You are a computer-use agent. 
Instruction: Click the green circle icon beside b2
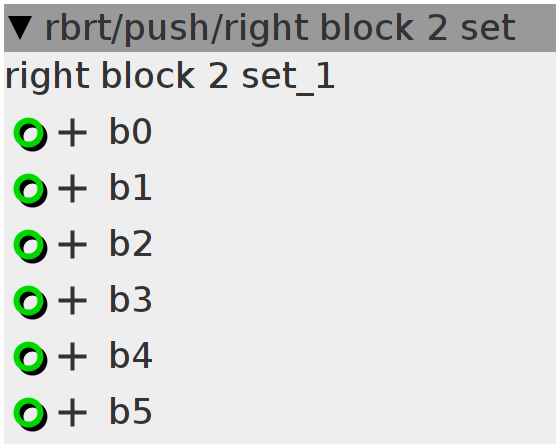click(30, 246)
